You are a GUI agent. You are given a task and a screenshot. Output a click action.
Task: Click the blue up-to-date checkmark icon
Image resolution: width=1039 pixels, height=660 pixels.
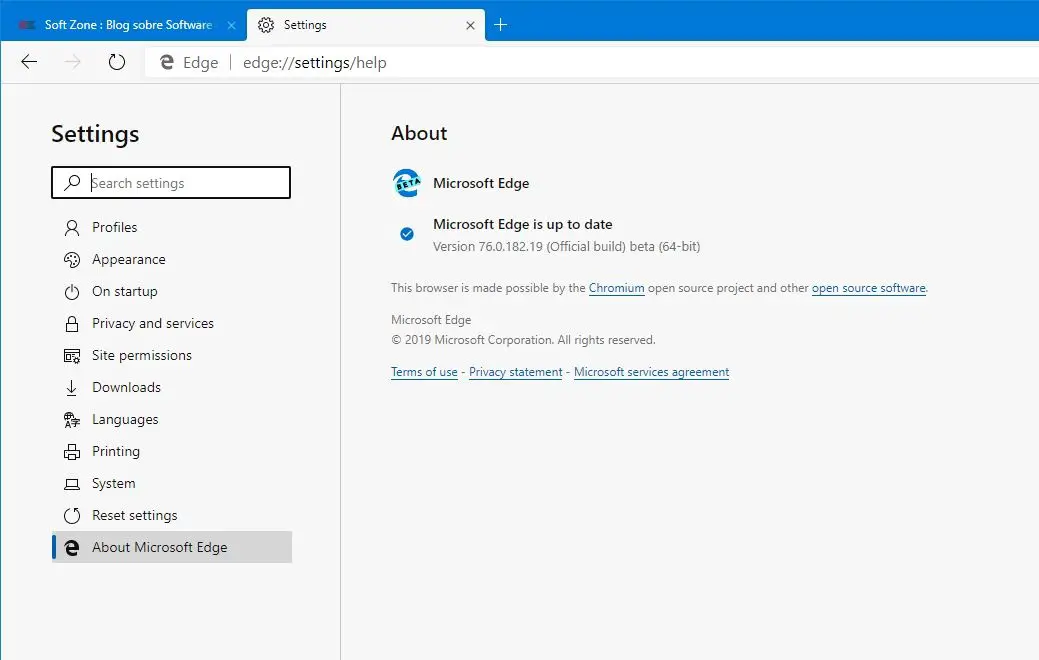(x=407, y=234)
